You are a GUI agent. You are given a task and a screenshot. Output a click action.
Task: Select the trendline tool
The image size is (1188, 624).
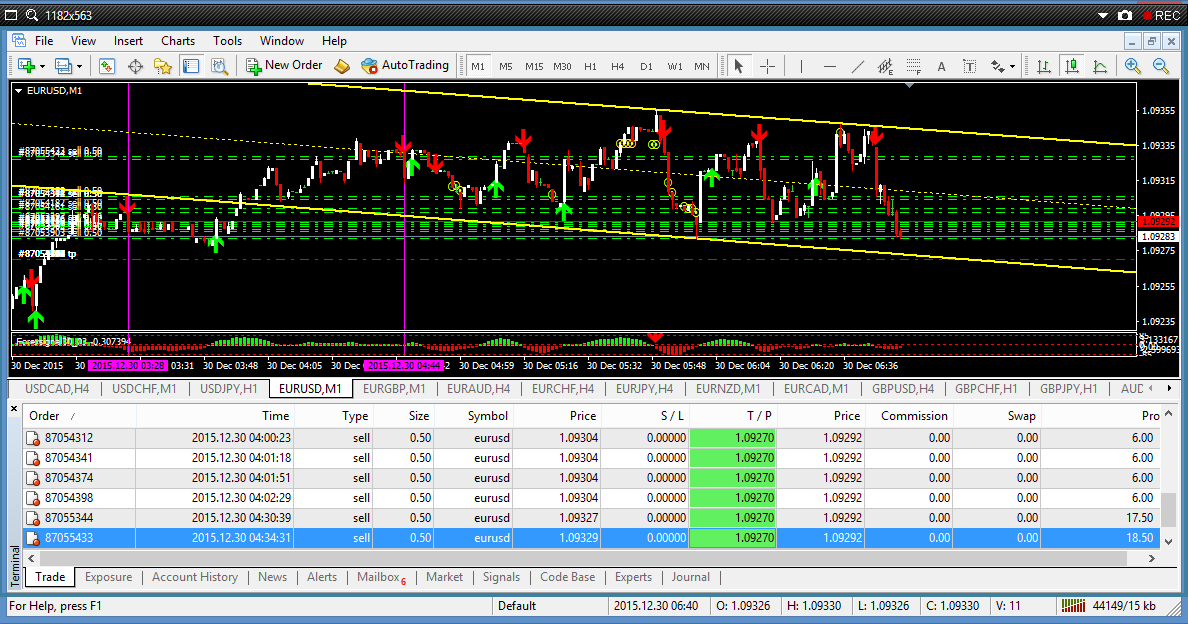857,66
